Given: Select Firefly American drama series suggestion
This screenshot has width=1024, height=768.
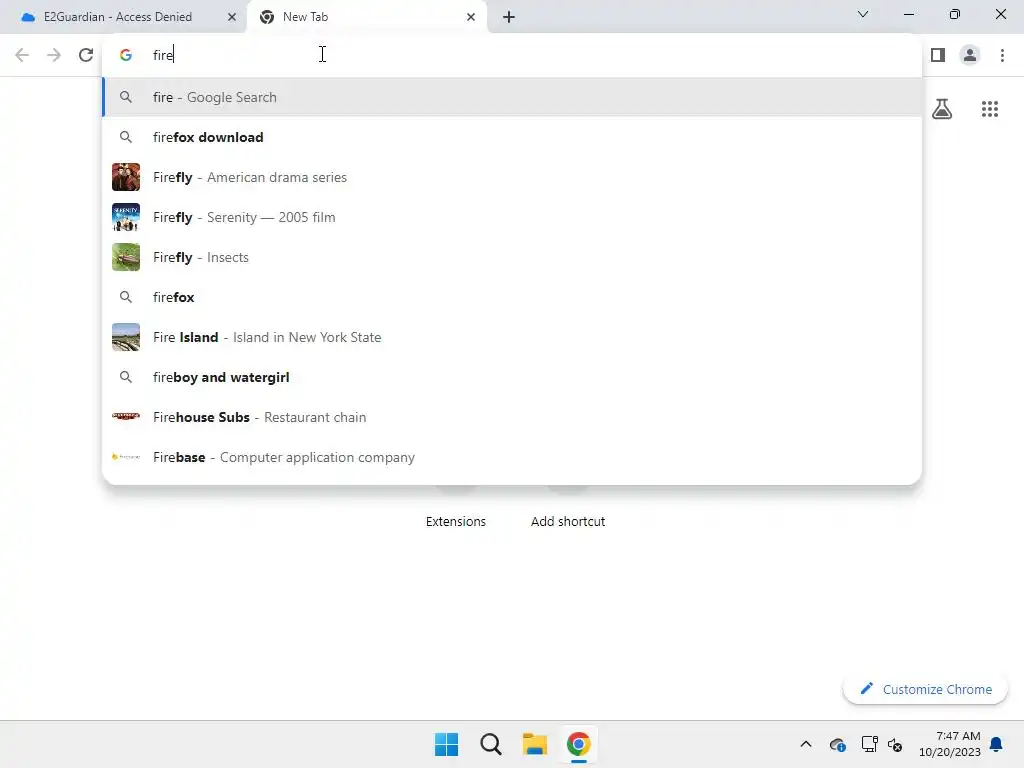Looking at the screenshot, I should (x=512, y=177).
